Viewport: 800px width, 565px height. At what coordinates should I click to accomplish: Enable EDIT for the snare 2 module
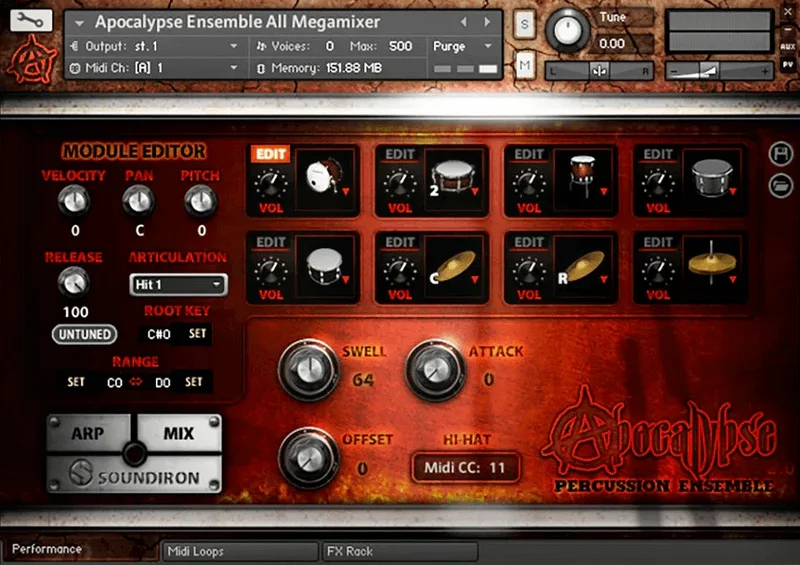pos(399,154)
